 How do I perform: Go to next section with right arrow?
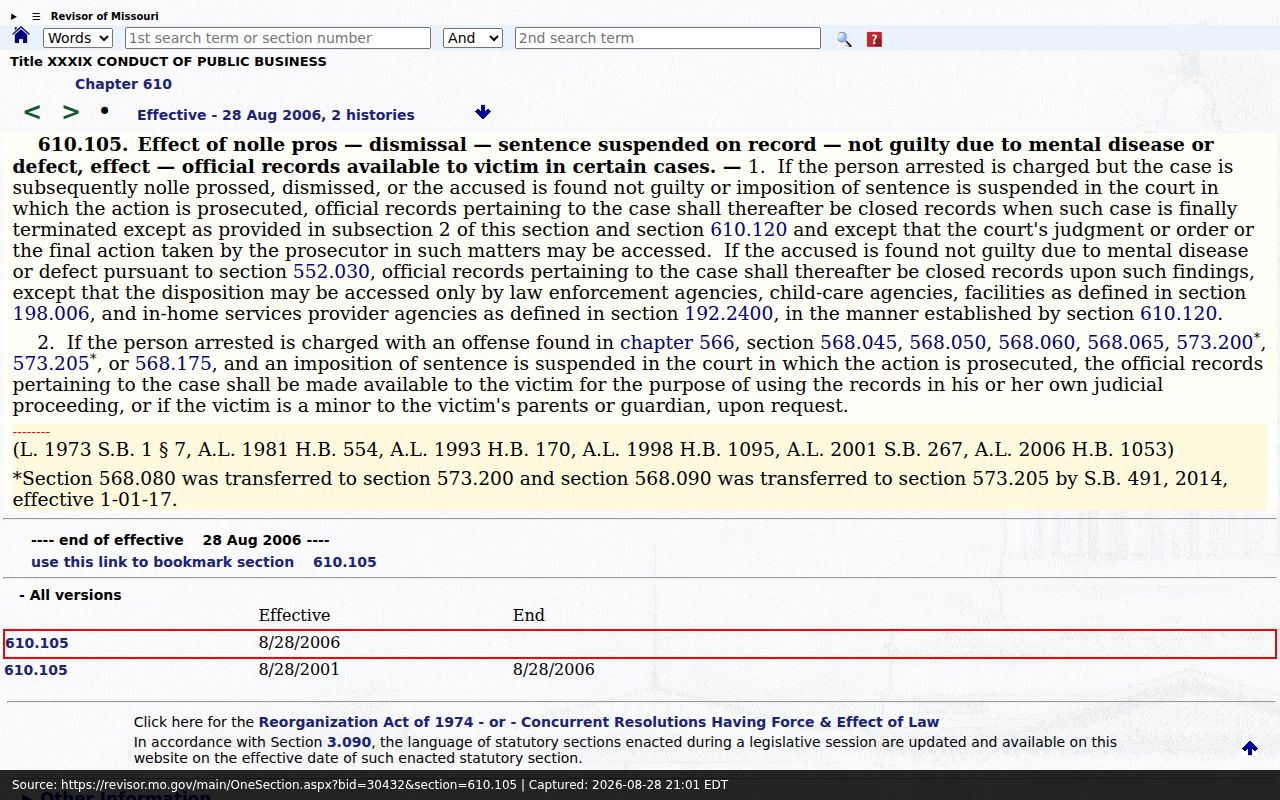[71, 112]
